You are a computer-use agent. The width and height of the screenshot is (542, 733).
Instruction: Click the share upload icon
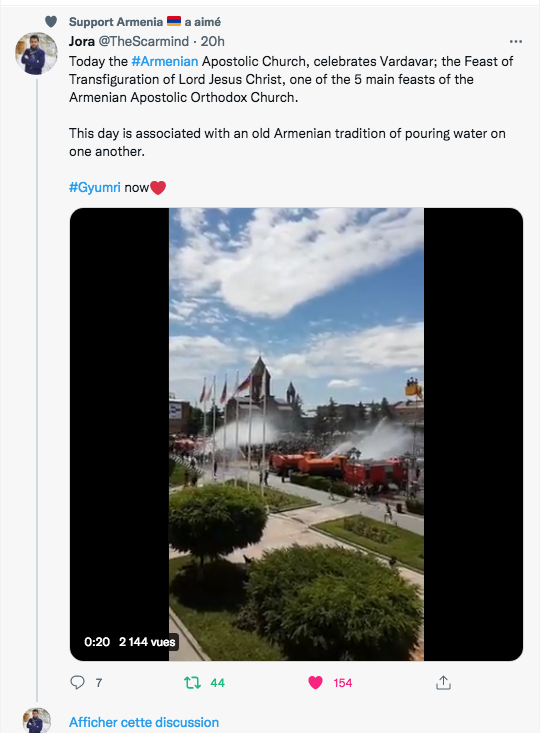pyautogui.click(x=443, y=683)
